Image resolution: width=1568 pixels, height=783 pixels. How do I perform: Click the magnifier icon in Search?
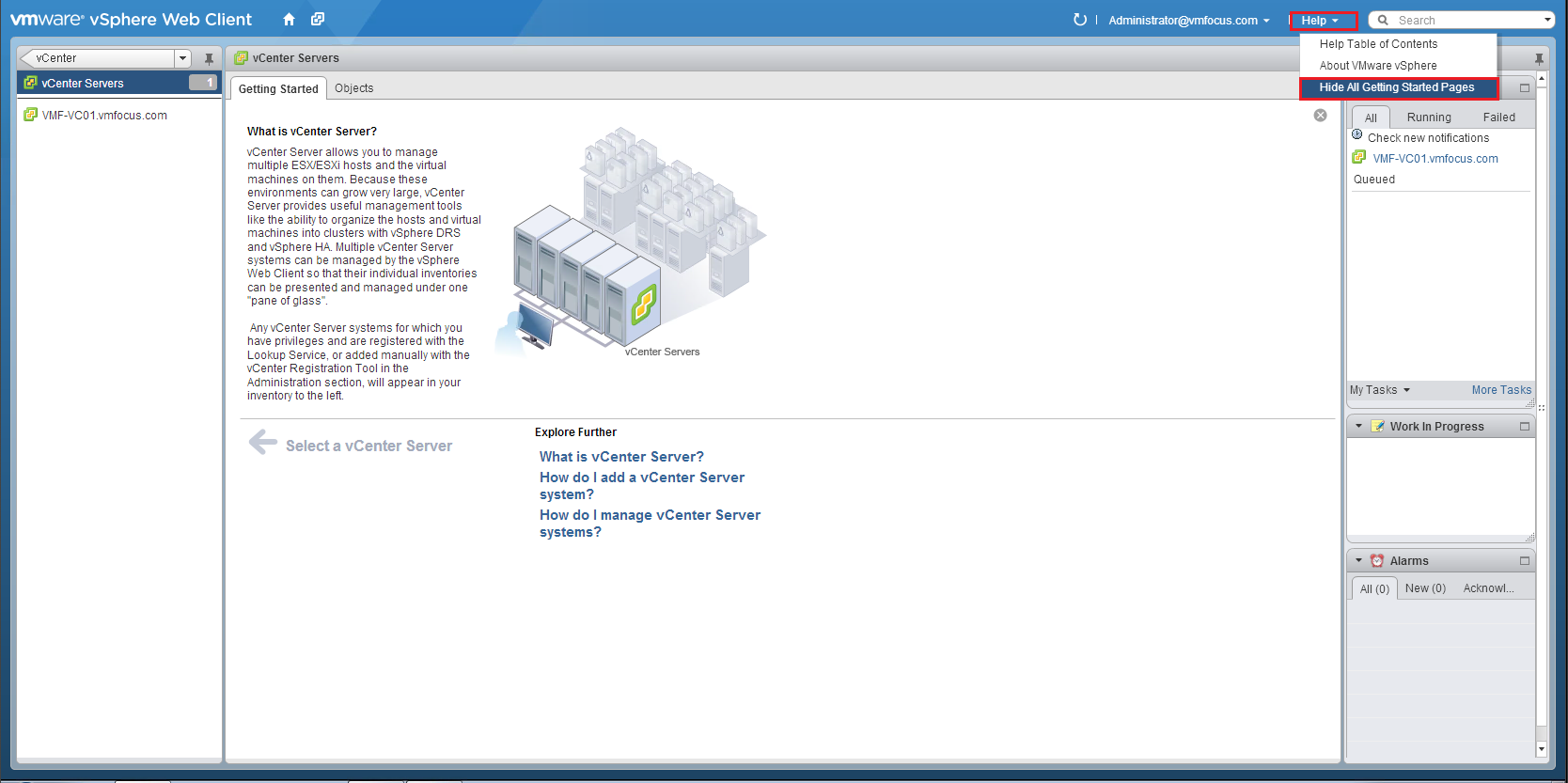(1383, 20)
